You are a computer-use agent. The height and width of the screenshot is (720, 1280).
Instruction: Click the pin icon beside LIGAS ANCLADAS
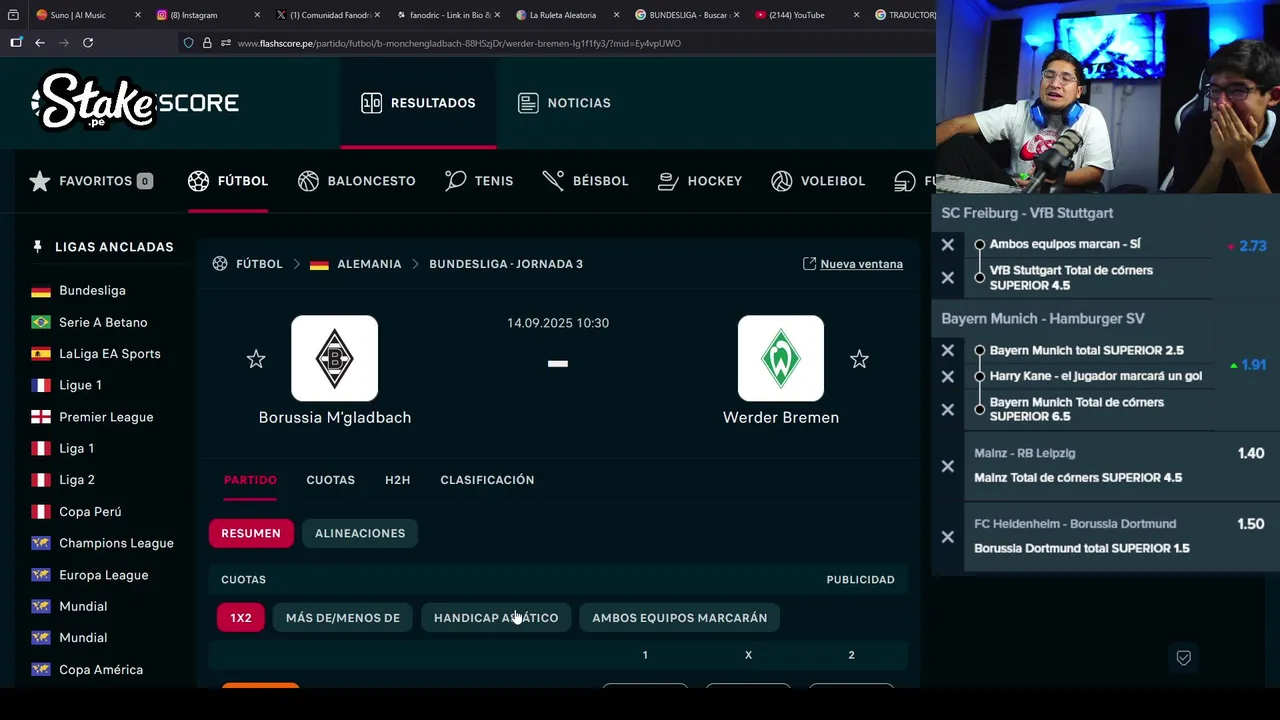pos(38,247)
